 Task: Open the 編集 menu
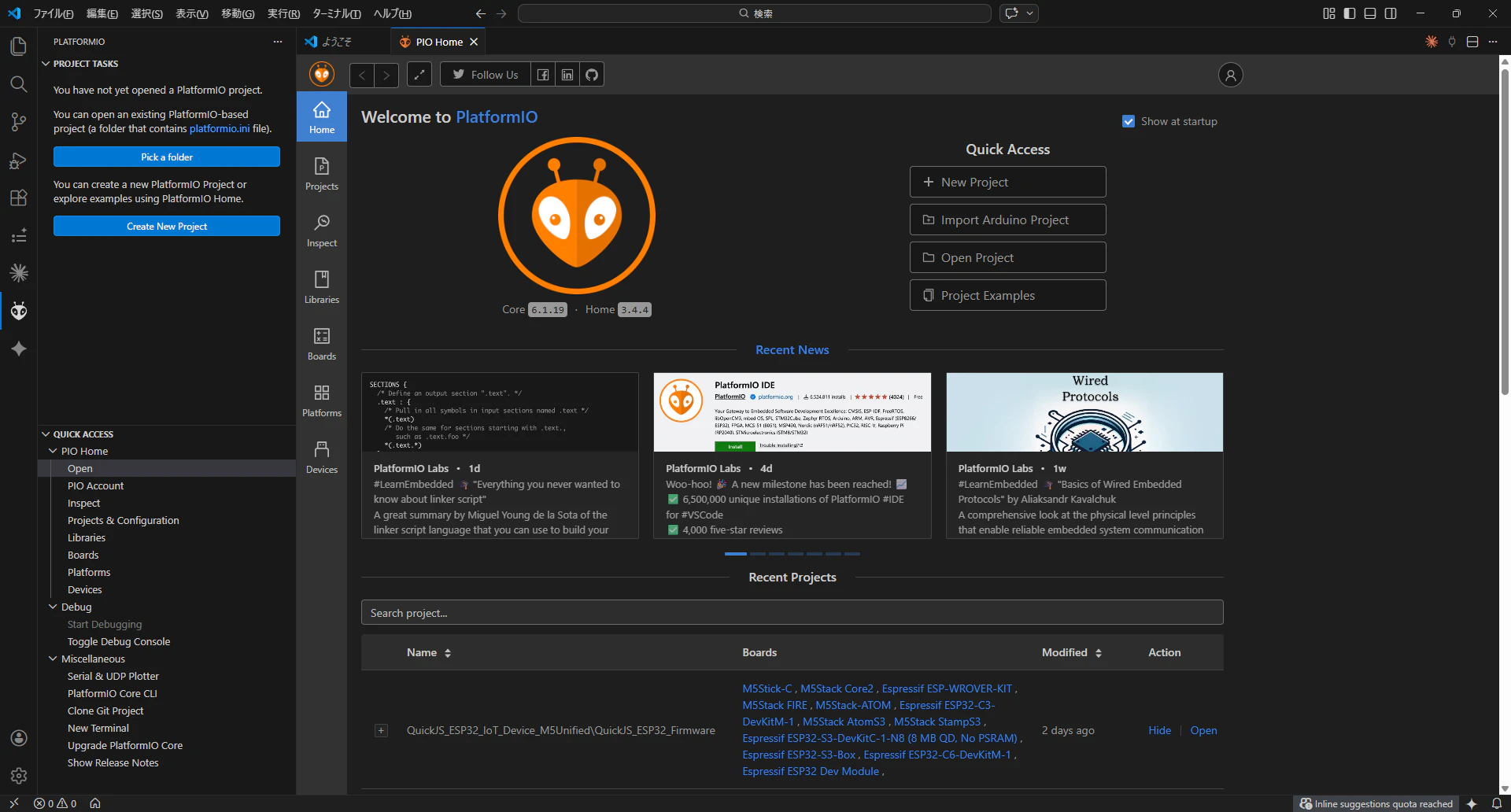(x=102, y=13)
